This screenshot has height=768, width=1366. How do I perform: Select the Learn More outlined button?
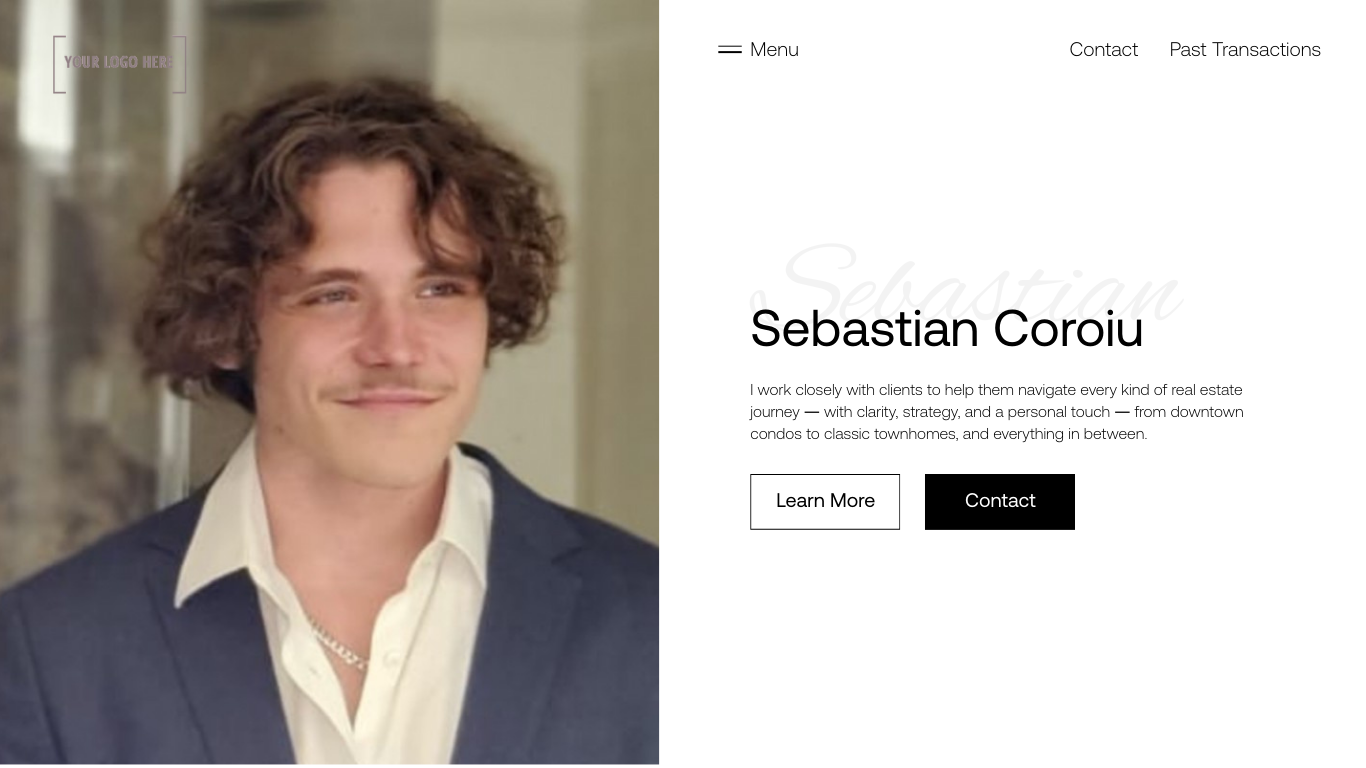click(x=825, y=501)
